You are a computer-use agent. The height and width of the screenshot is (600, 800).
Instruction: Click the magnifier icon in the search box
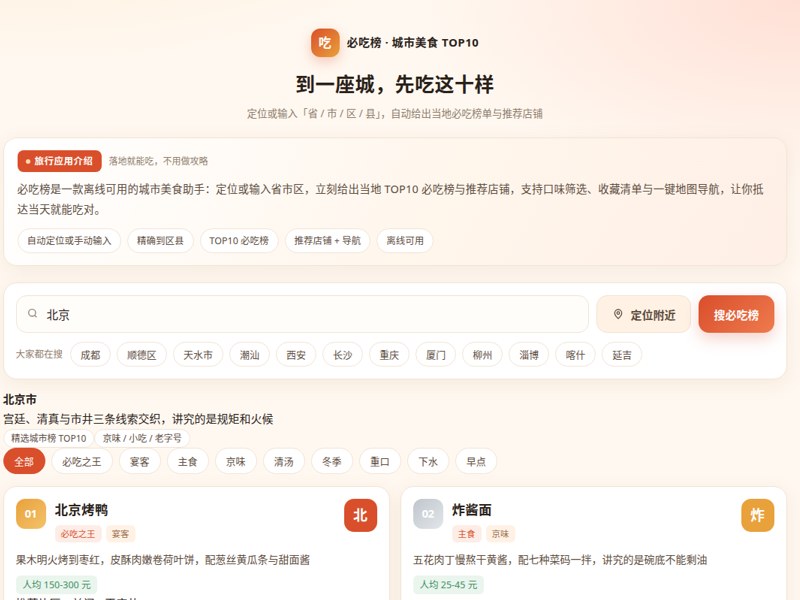(x=32, y=314)
